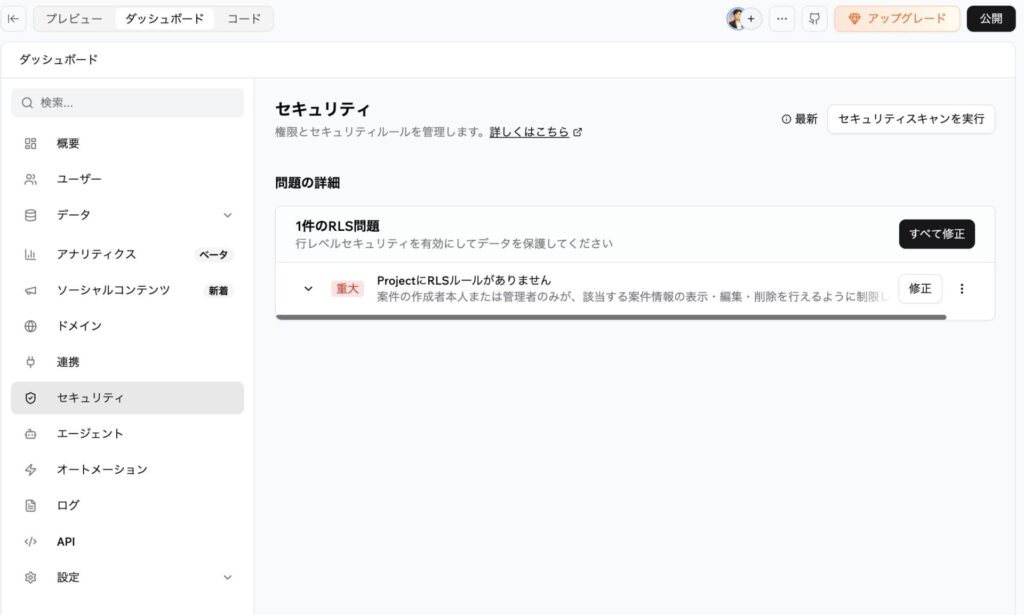Open オートメーション lightning icon item
Screen dimensions: 1024x615
tap(31, 470)
